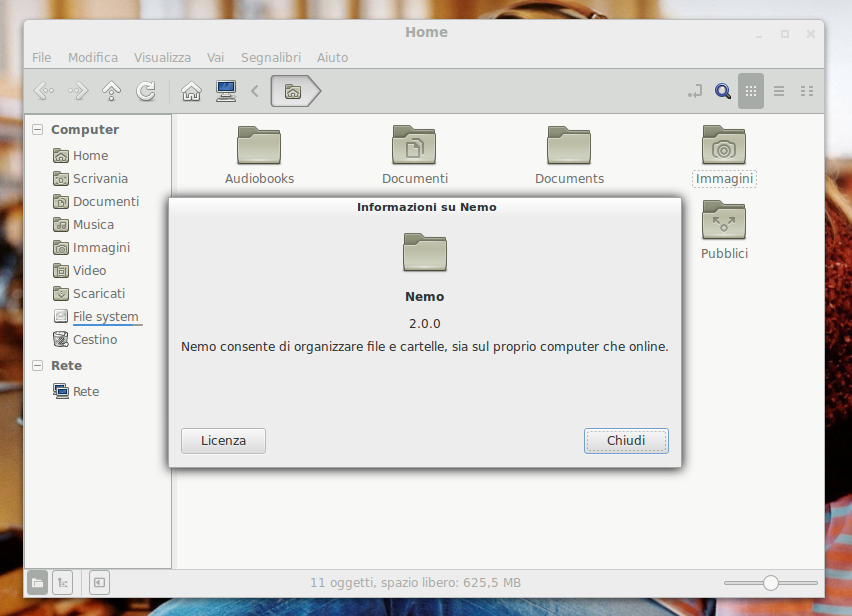Reload the current folder view
This screenshot has height=616, width=852.
[146, 91]
